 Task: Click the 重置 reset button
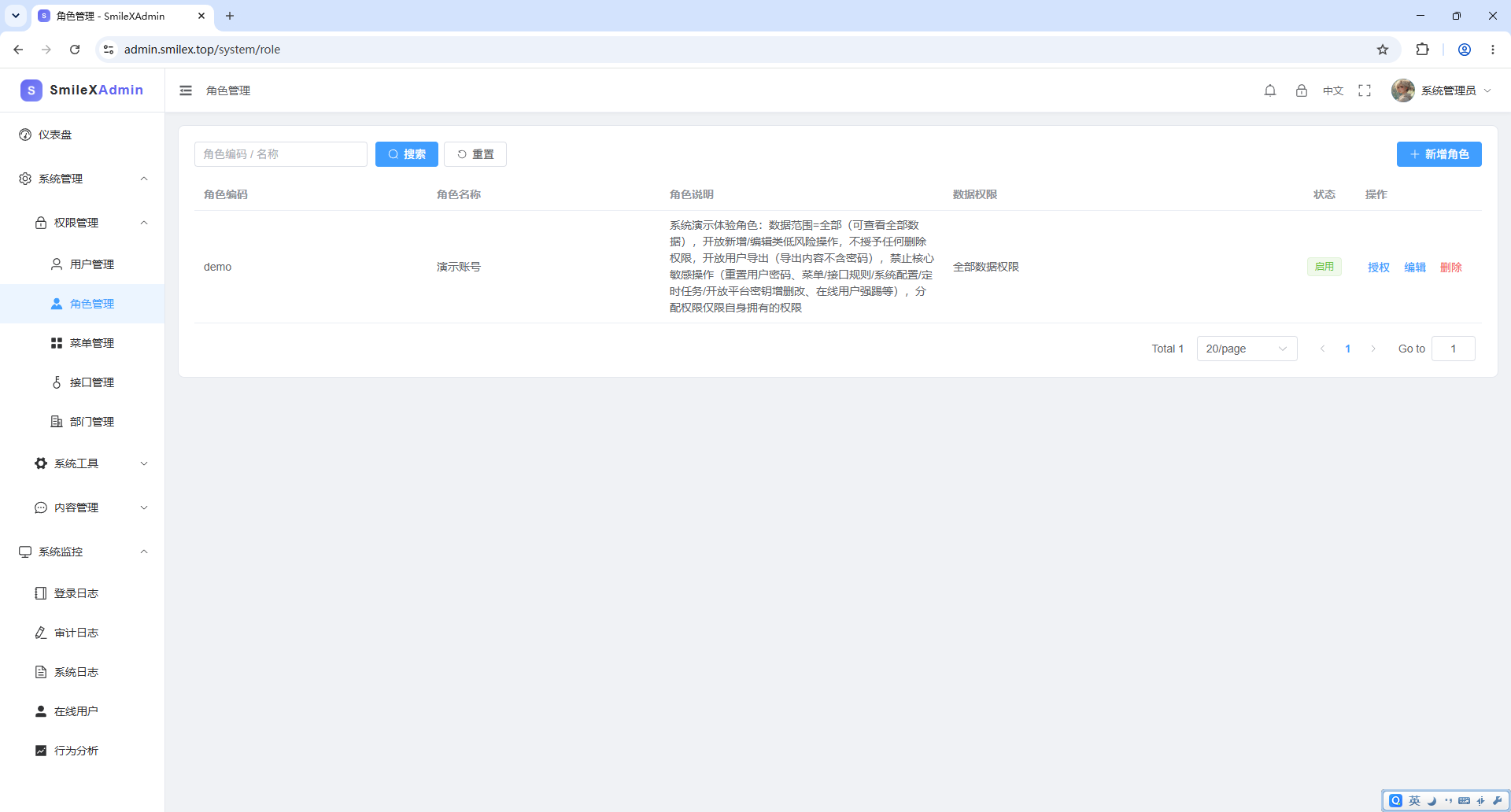pos(475,154)
